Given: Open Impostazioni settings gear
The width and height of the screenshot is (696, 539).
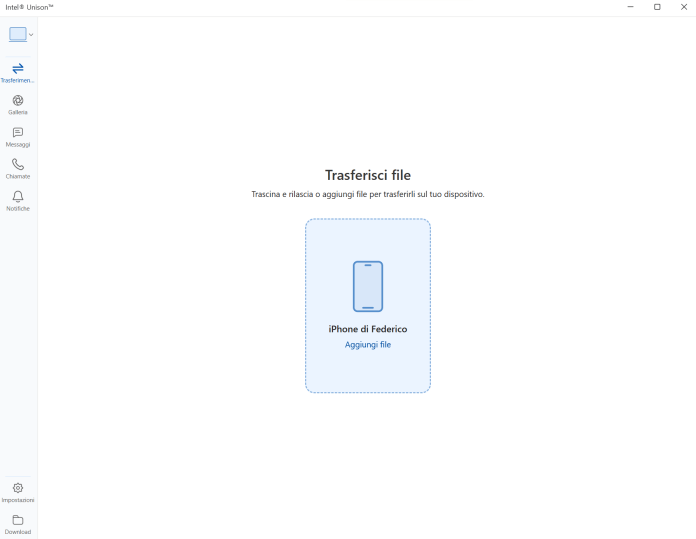Looking at the screenshot, I should (x=18, y=493).
